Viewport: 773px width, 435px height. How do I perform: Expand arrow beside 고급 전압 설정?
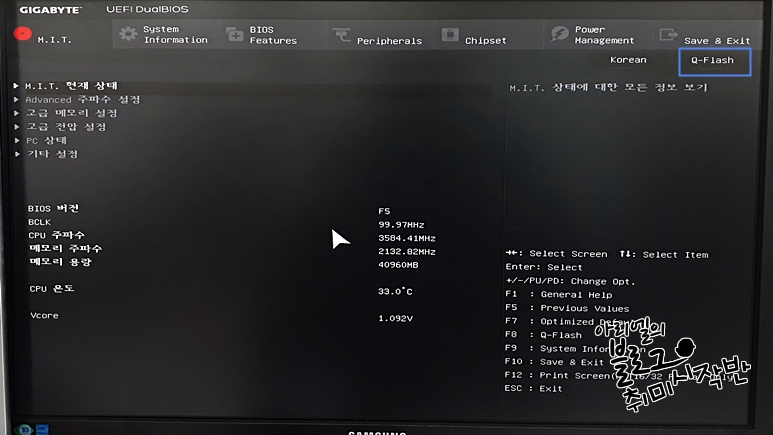coord(16,127)
